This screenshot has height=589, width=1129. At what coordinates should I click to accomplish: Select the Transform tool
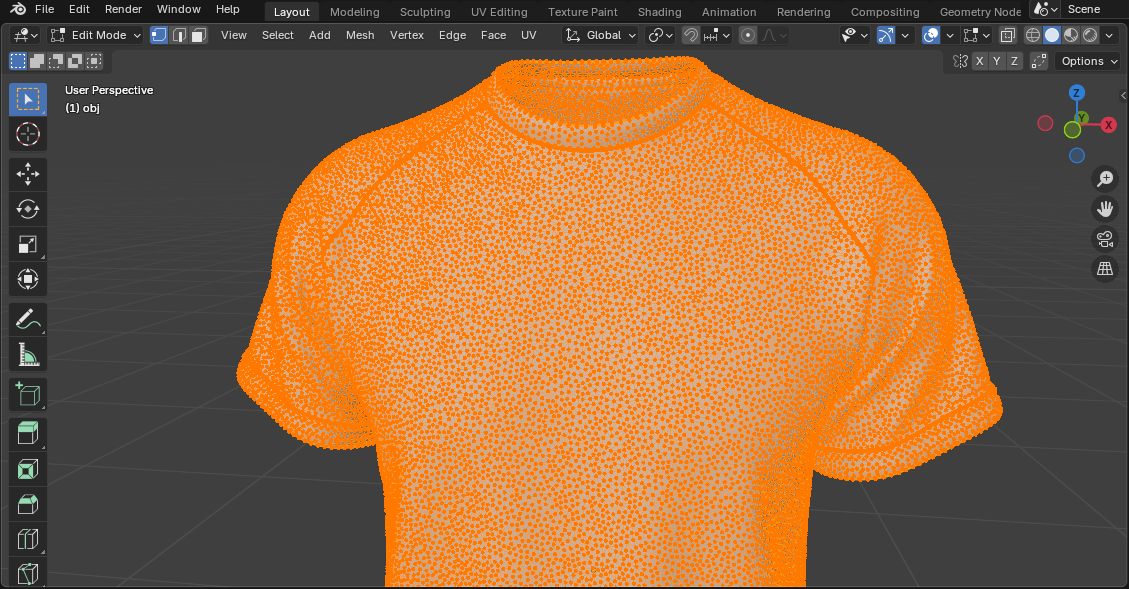(27, 279)
